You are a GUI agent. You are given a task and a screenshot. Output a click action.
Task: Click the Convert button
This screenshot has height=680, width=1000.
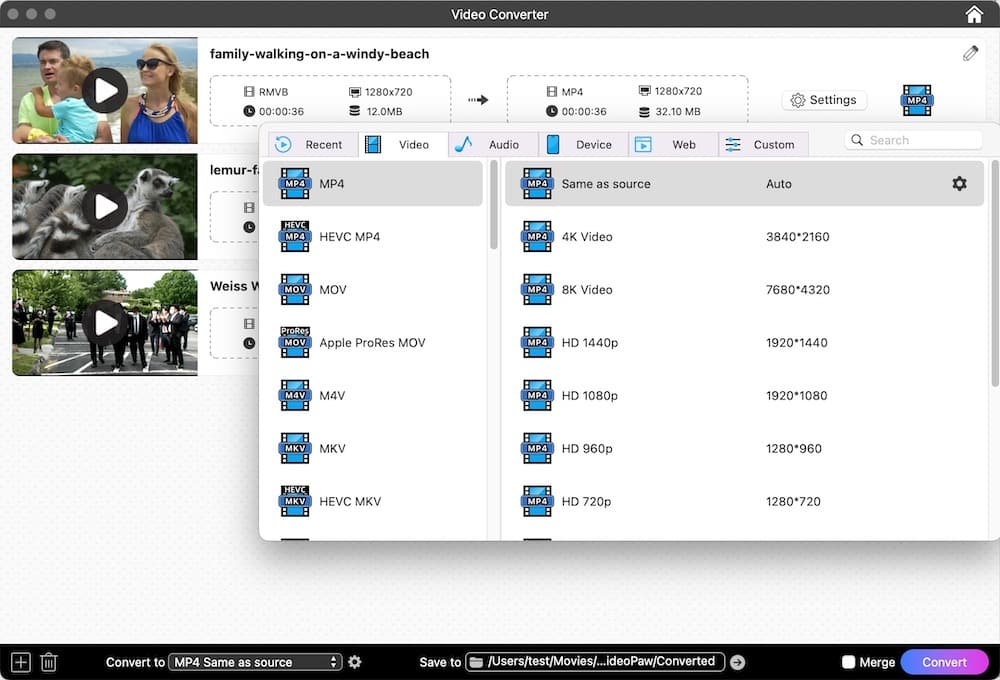(944, 662)
